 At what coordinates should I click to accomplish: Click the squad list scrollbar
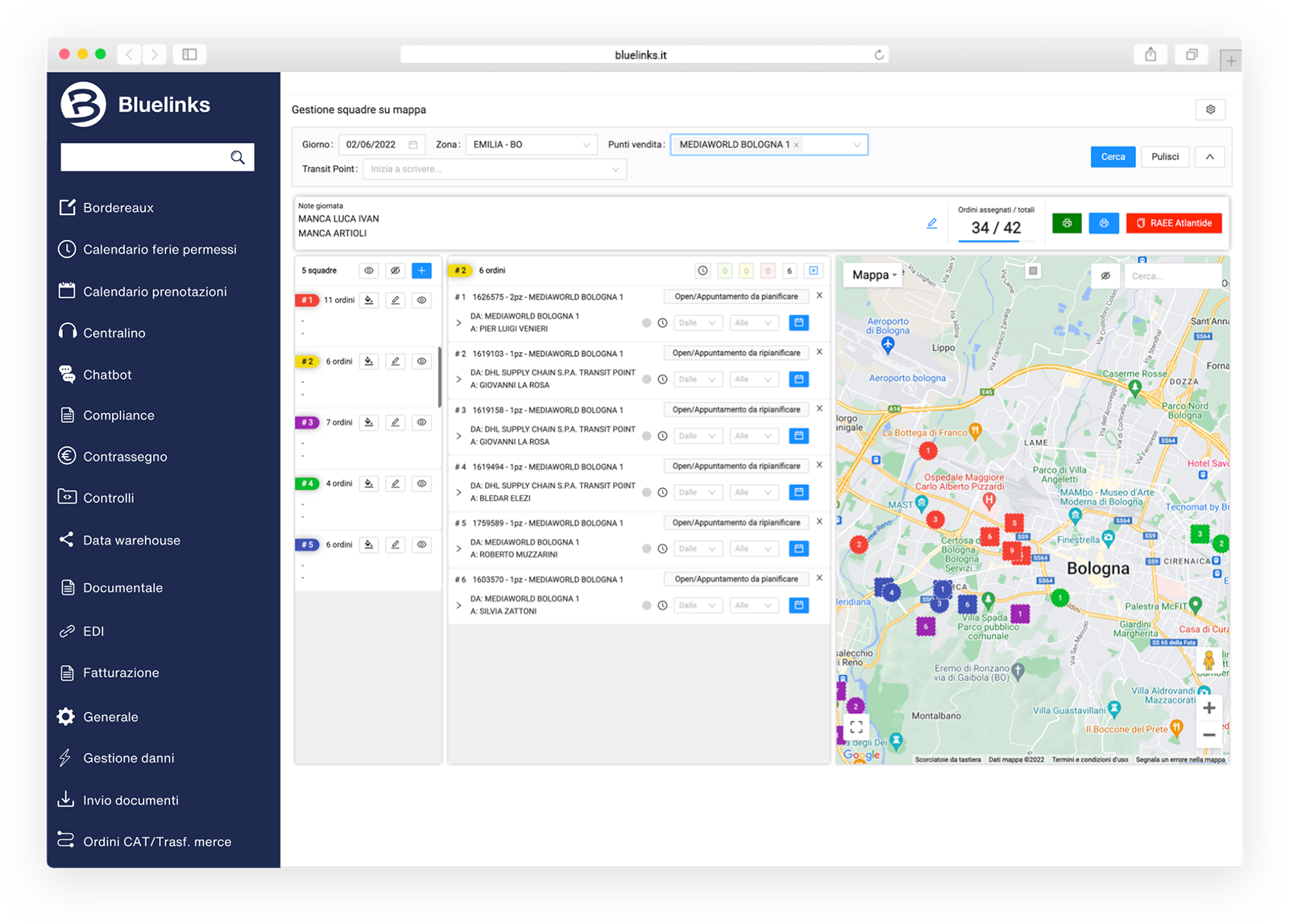[440, 377]
